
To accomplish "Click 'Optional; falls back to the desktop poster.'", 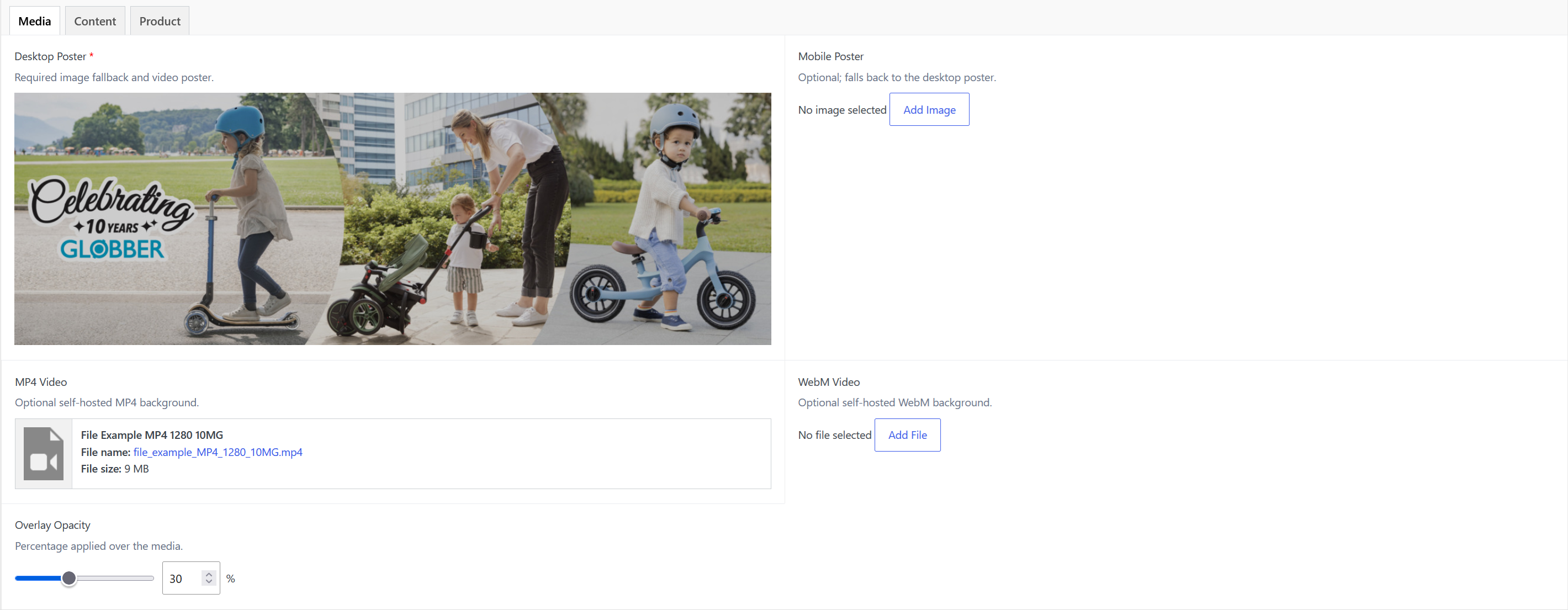I will (x=897, y=77).
